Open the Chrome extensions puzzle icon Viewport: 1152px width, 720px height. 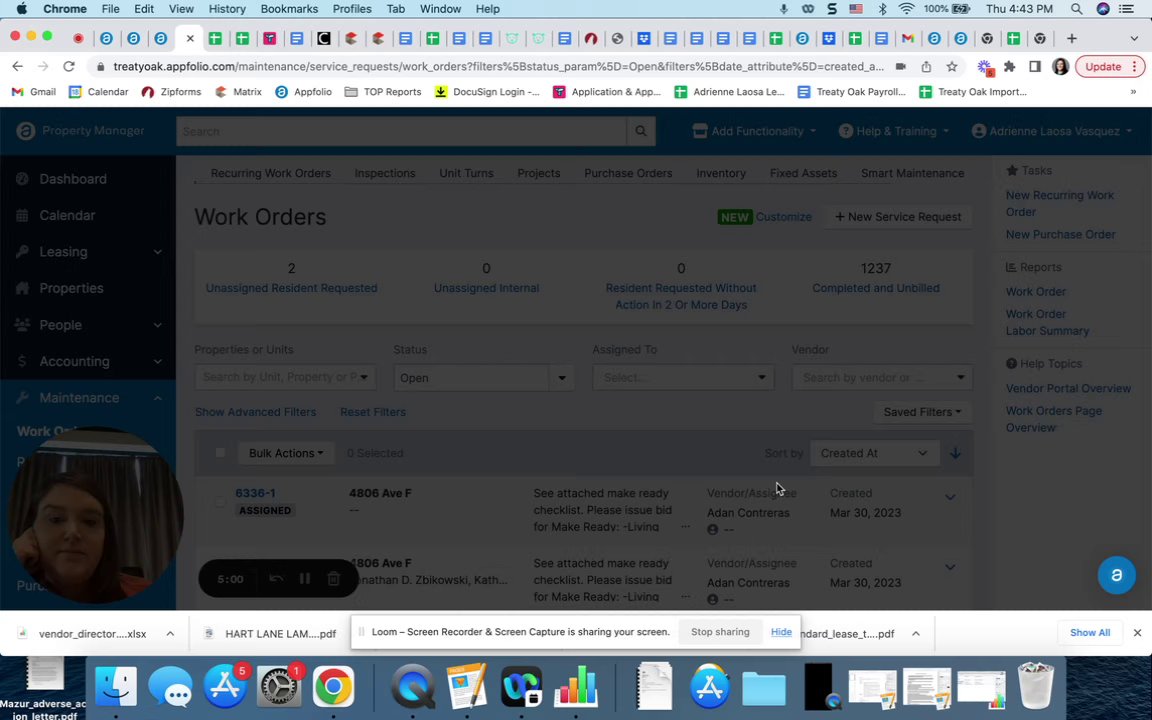(1009, 67)
